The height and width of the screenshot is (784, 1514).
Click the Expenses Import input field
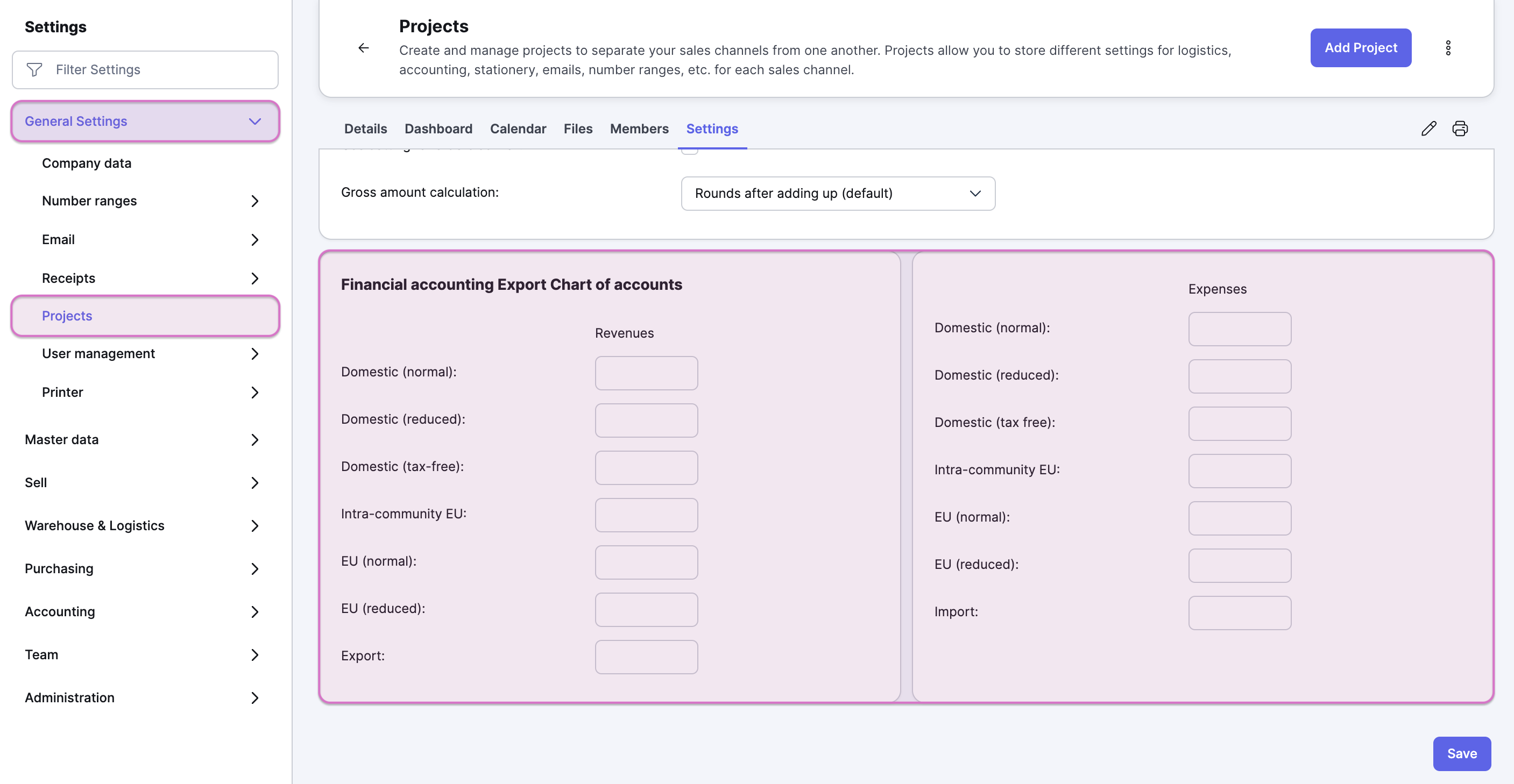coord(1240,612)
